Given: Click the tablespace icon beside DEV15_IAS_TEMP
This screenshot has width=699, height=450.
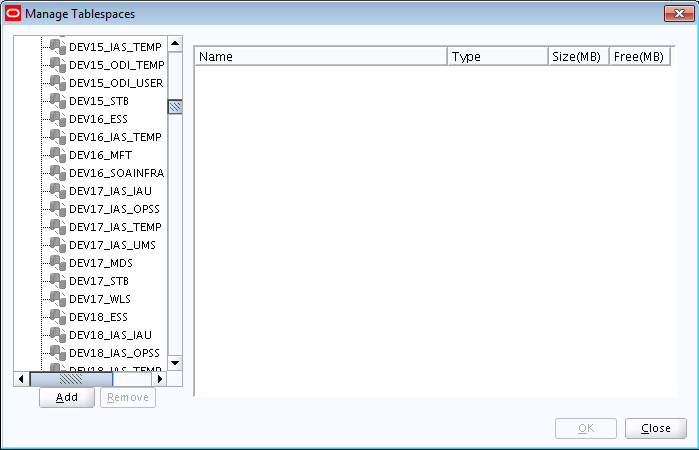Looking at the screenshot, I should [x=58, y=47].
